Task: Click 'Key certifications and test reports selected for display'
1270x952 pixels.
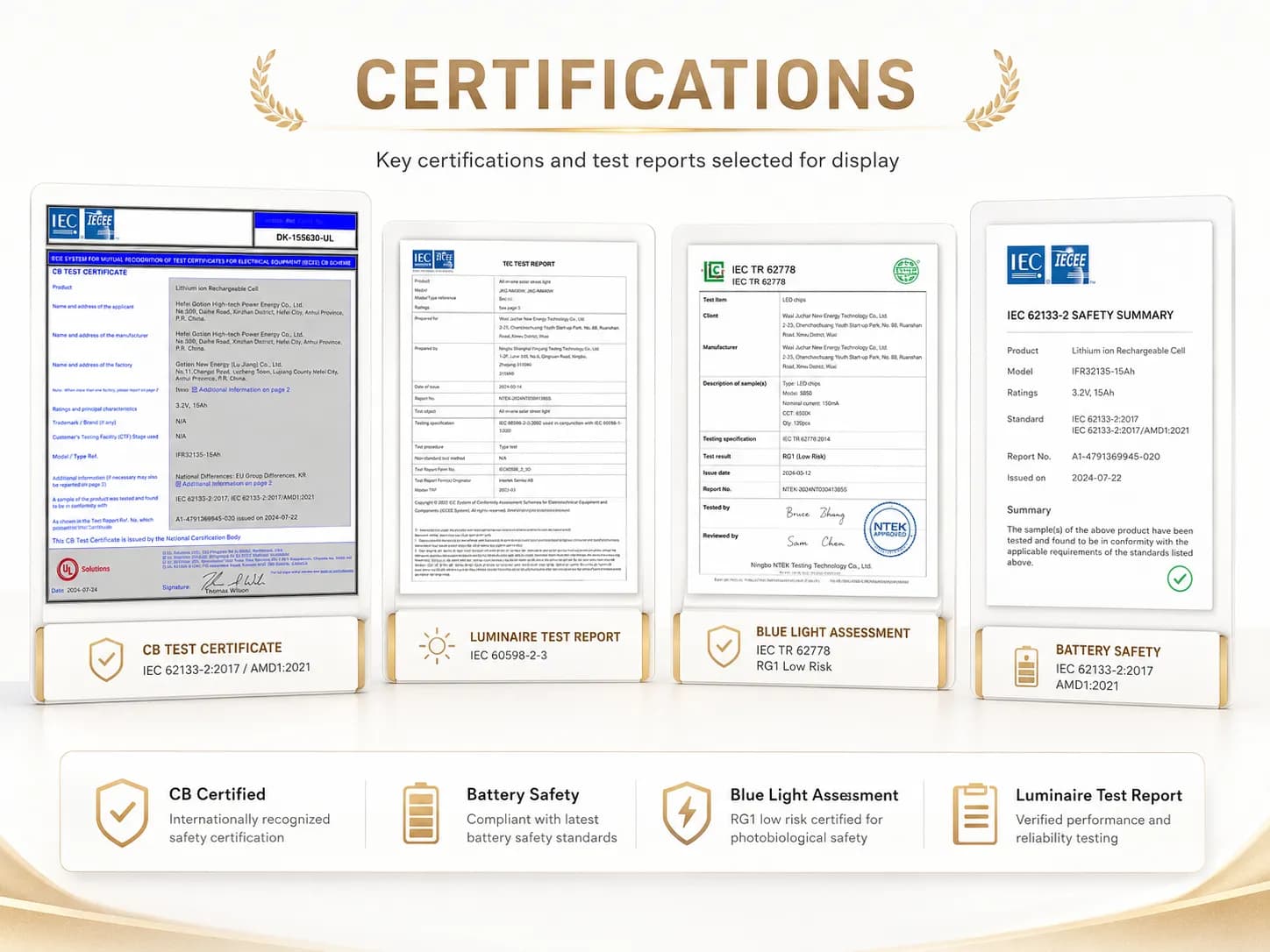Action: 638,160
